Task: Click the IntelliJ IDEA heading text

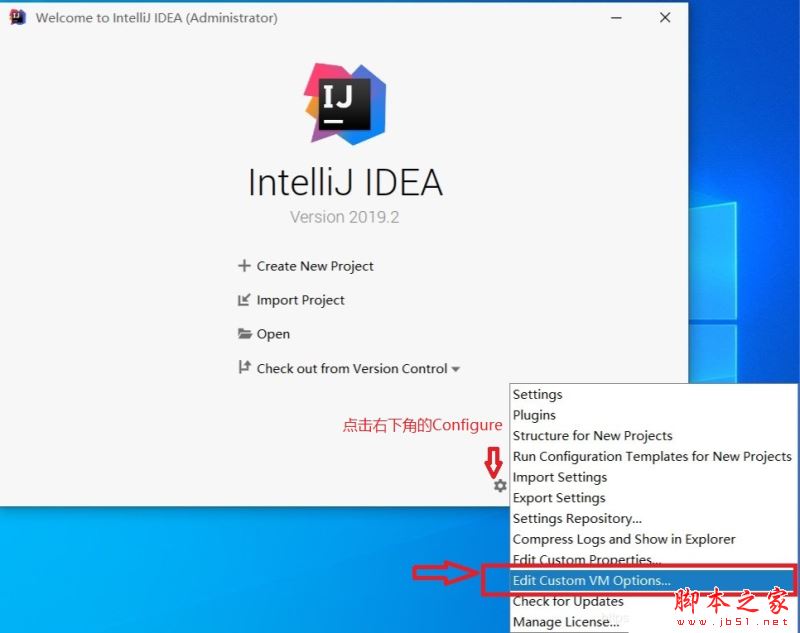Action: pos(345,182)
